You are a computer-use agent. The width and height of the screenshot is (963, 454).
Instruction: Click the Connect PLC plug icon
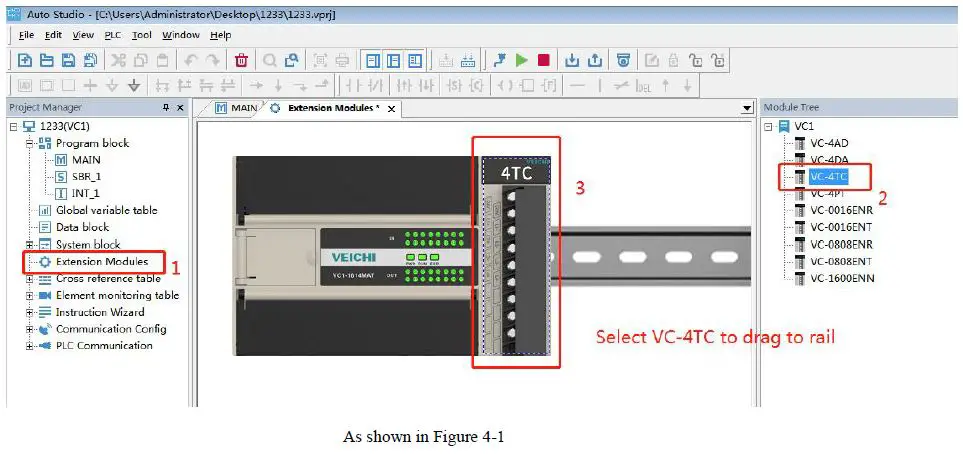[501, 60]
